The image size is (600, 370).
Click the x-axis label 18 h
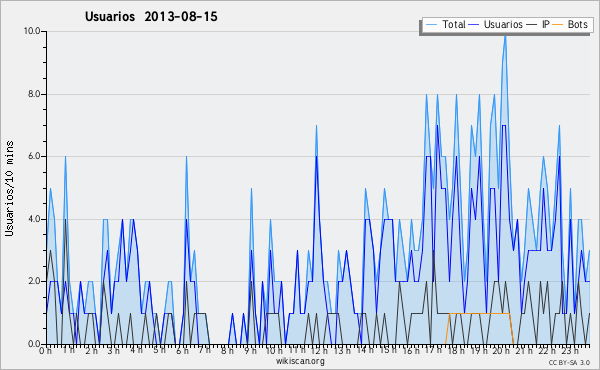(456, 351)
